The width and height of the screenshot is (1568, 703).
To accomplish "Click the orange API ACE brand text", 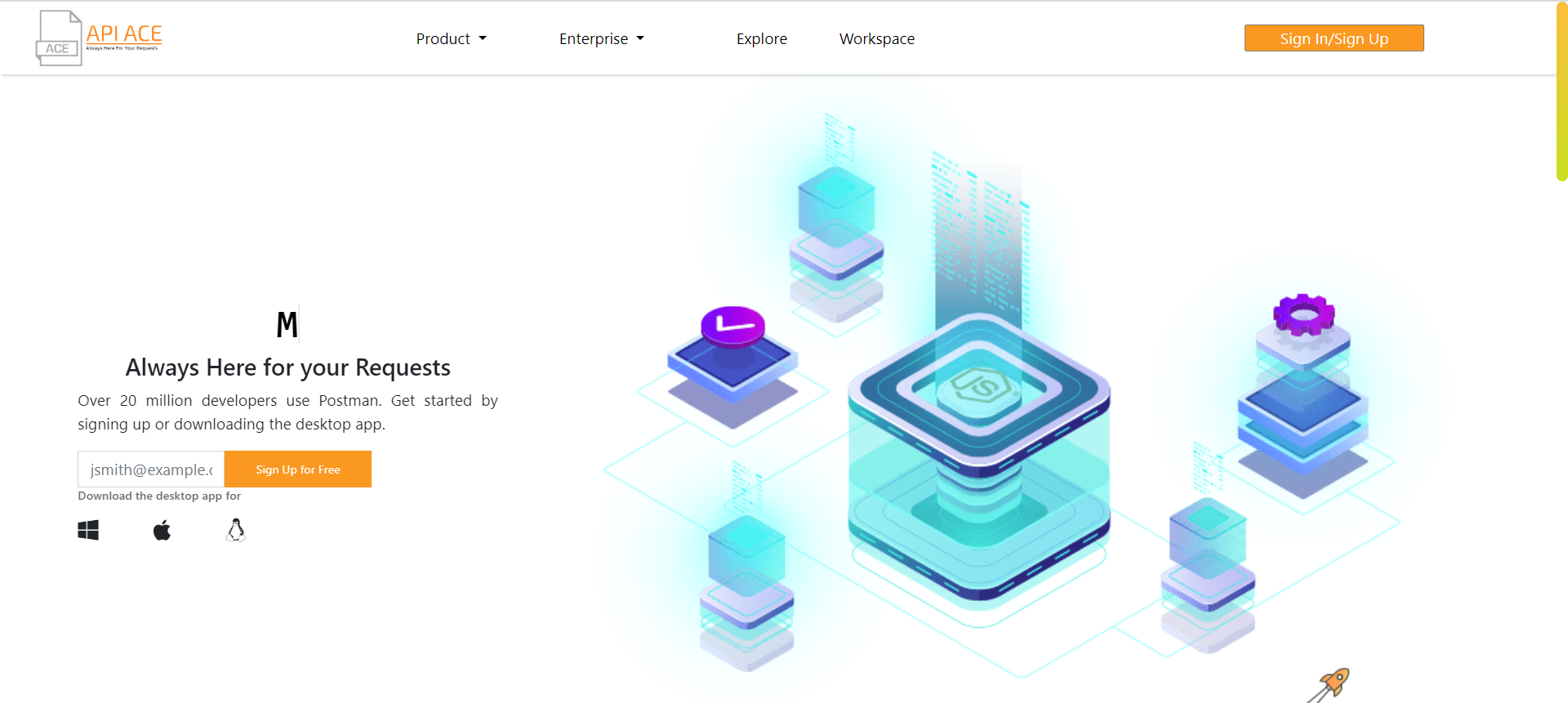I will pos(124,33).
